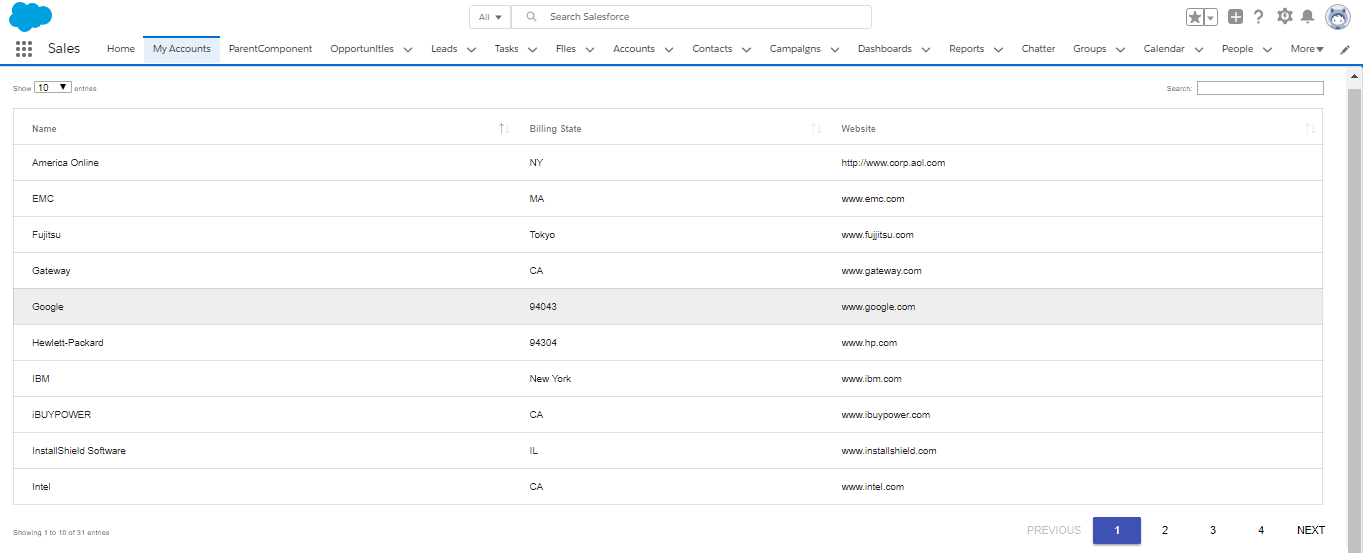Sort table by Billing State arrows
This screenshot has height=553, width=1363.
pos(816,129)
